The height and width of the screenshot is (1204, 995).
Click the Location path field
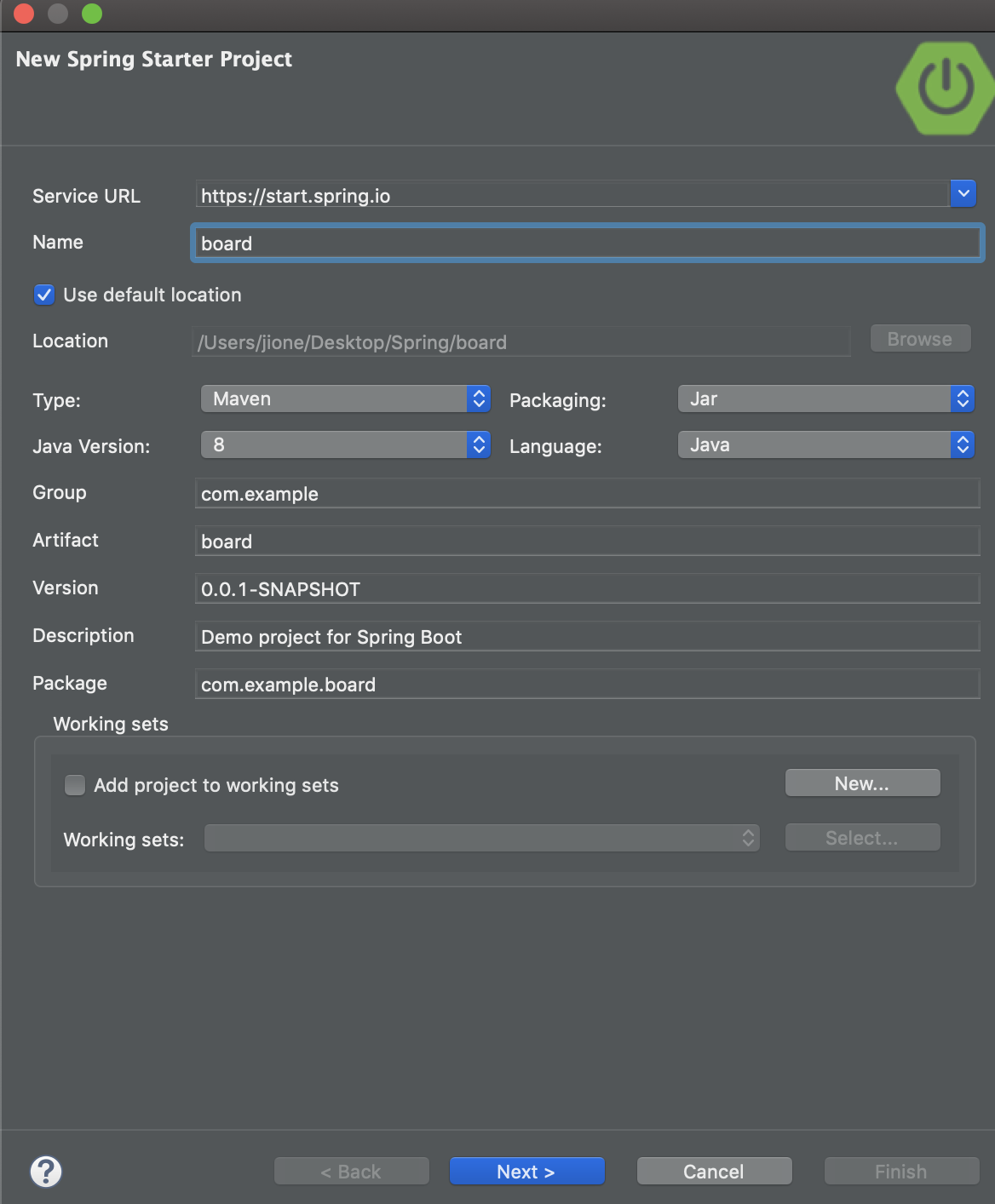pos(521,341)
